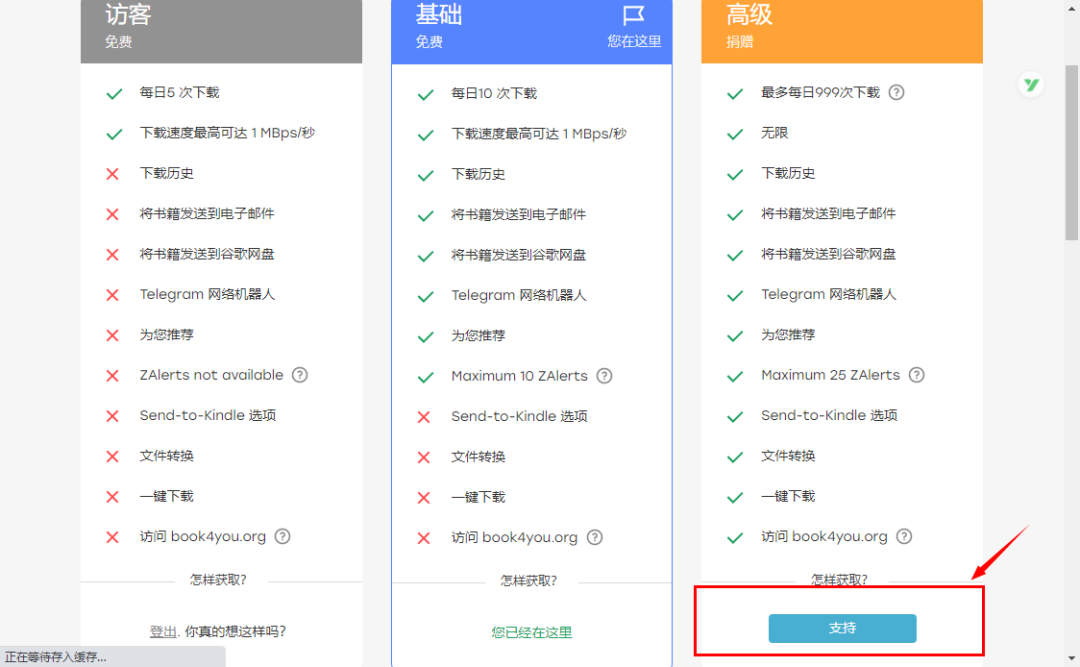Screen dimensions: 1080x667
Task: Click Telegram 网络机器人 in 高级 column
Action: [829, 294]
